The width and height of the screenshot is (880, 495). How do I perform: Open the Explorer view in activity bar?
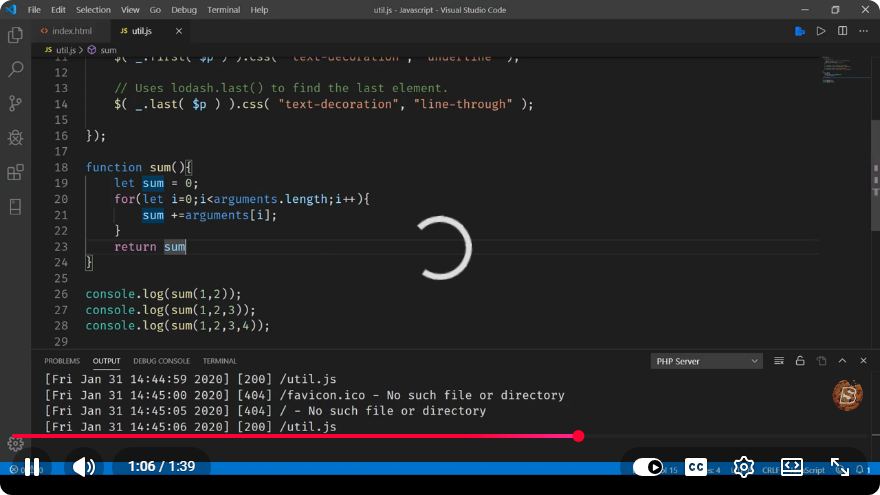(x=15, y=35)
